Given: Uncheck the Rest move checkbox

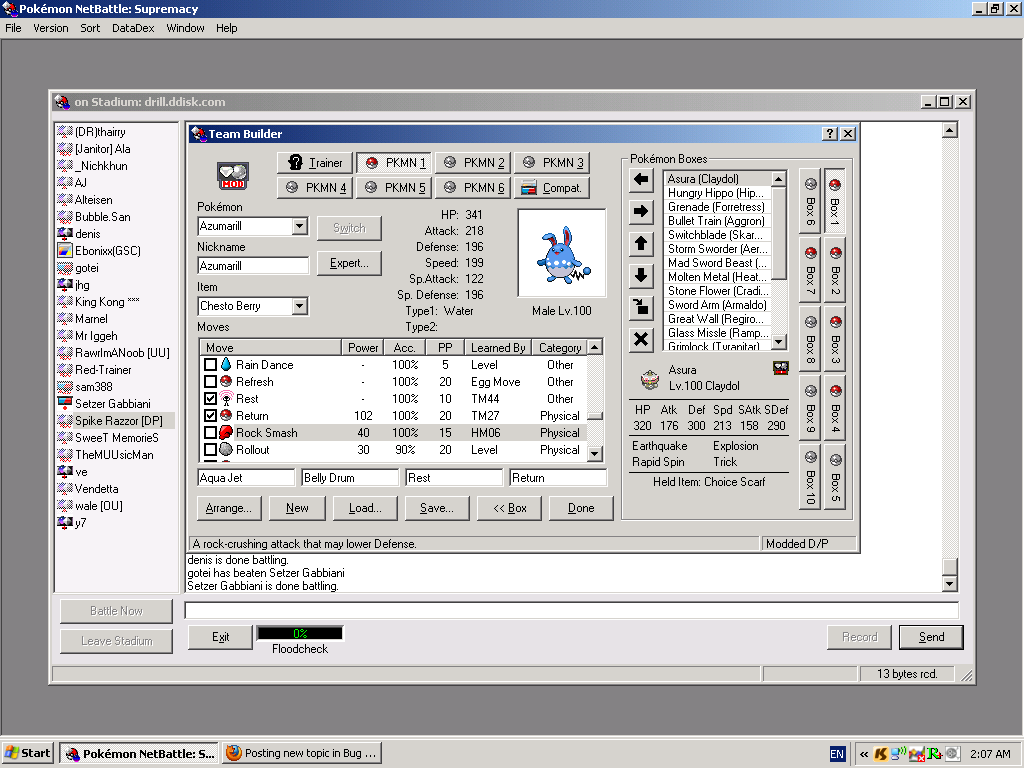Looking at the screenshot, I should pyautogui.click(x=210, y=399).
